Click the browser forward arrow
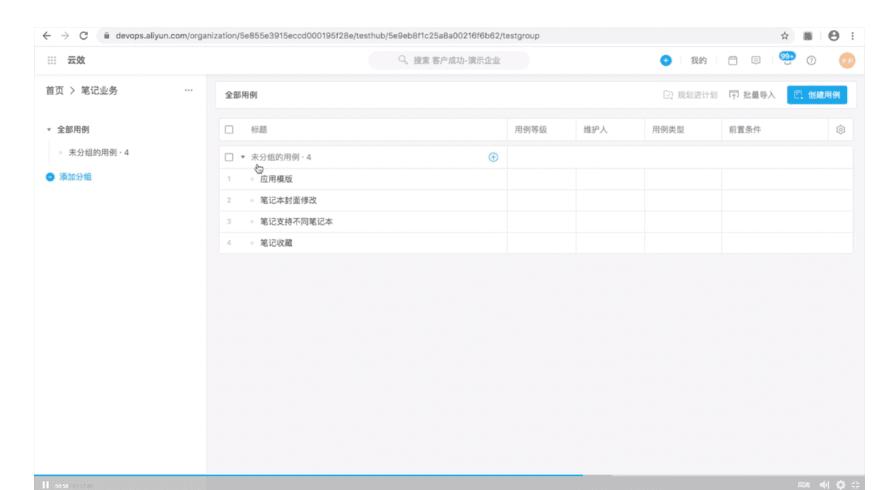The image size is (874, 490). 65,36
